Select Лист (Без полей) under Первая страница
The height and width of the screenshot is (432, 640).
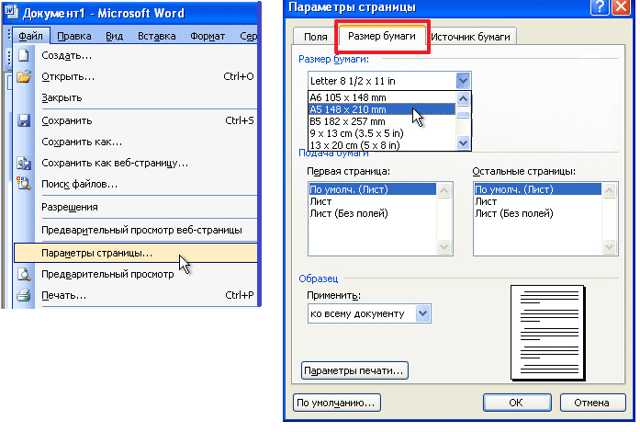point(372,213)
